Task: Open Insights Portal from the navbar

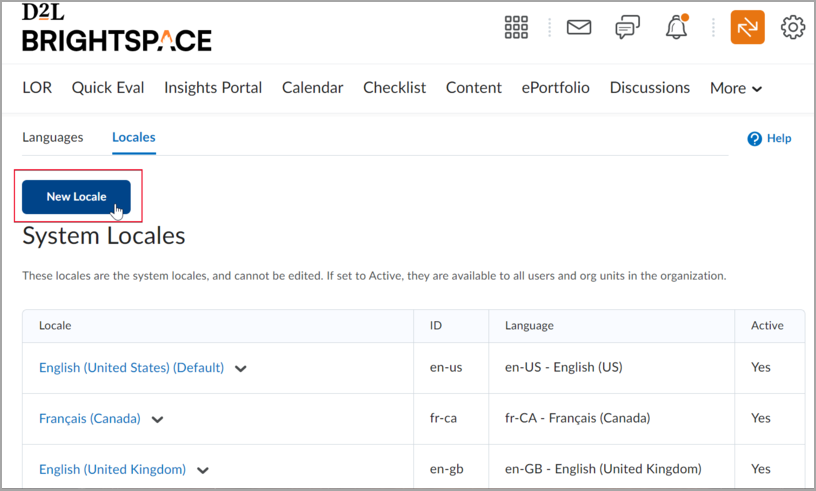Action: click(x=213, y=87)
